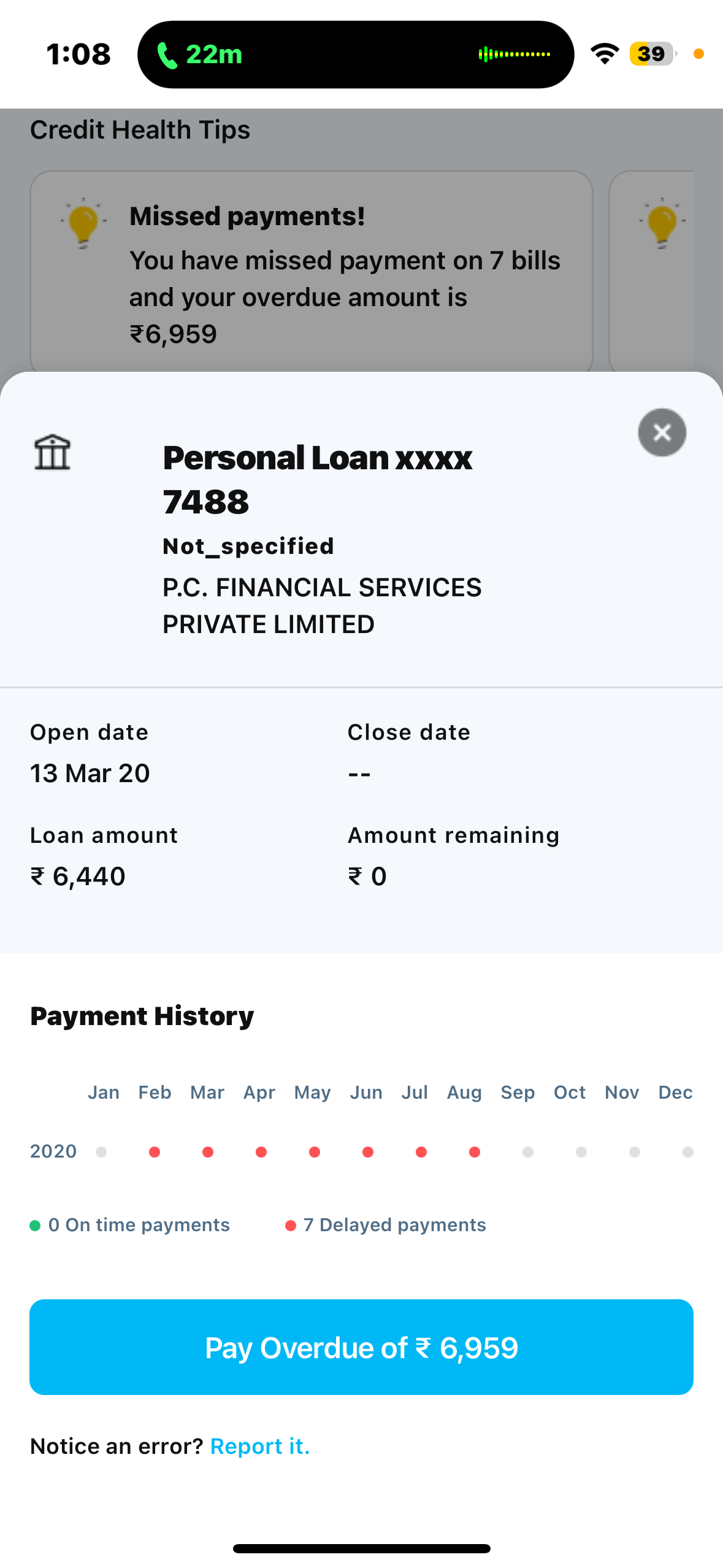
Task: Select the August 2020 delayed payment dot
Action: [x=475, y=1152]
